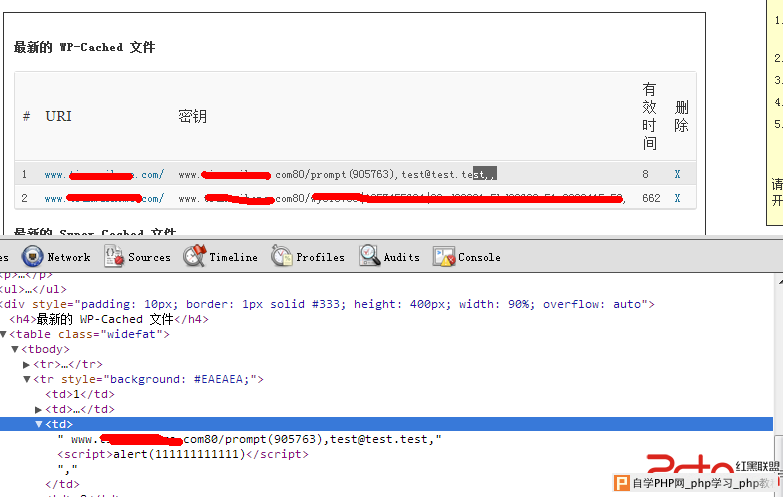Switch to the Timeline tab label
The width and height of the screenshot is (783, 497).
coord(233,257)
